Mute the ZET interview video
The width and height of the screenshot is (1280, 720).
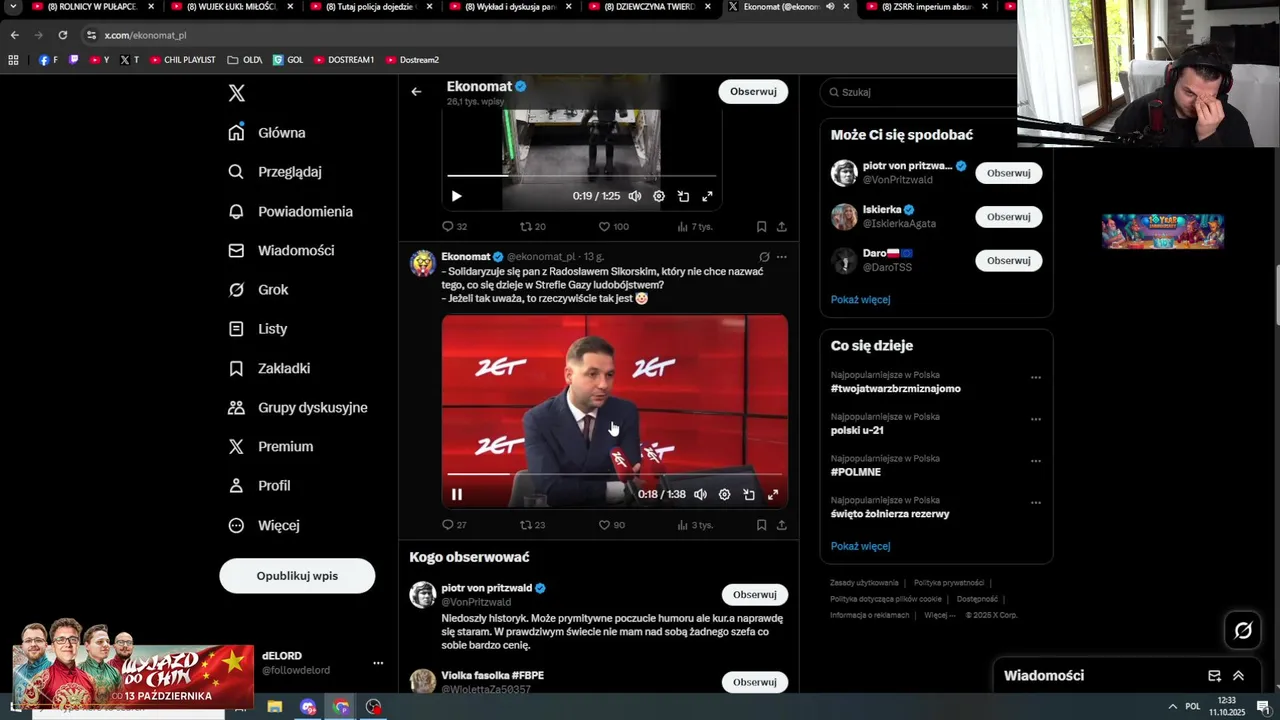700,494
